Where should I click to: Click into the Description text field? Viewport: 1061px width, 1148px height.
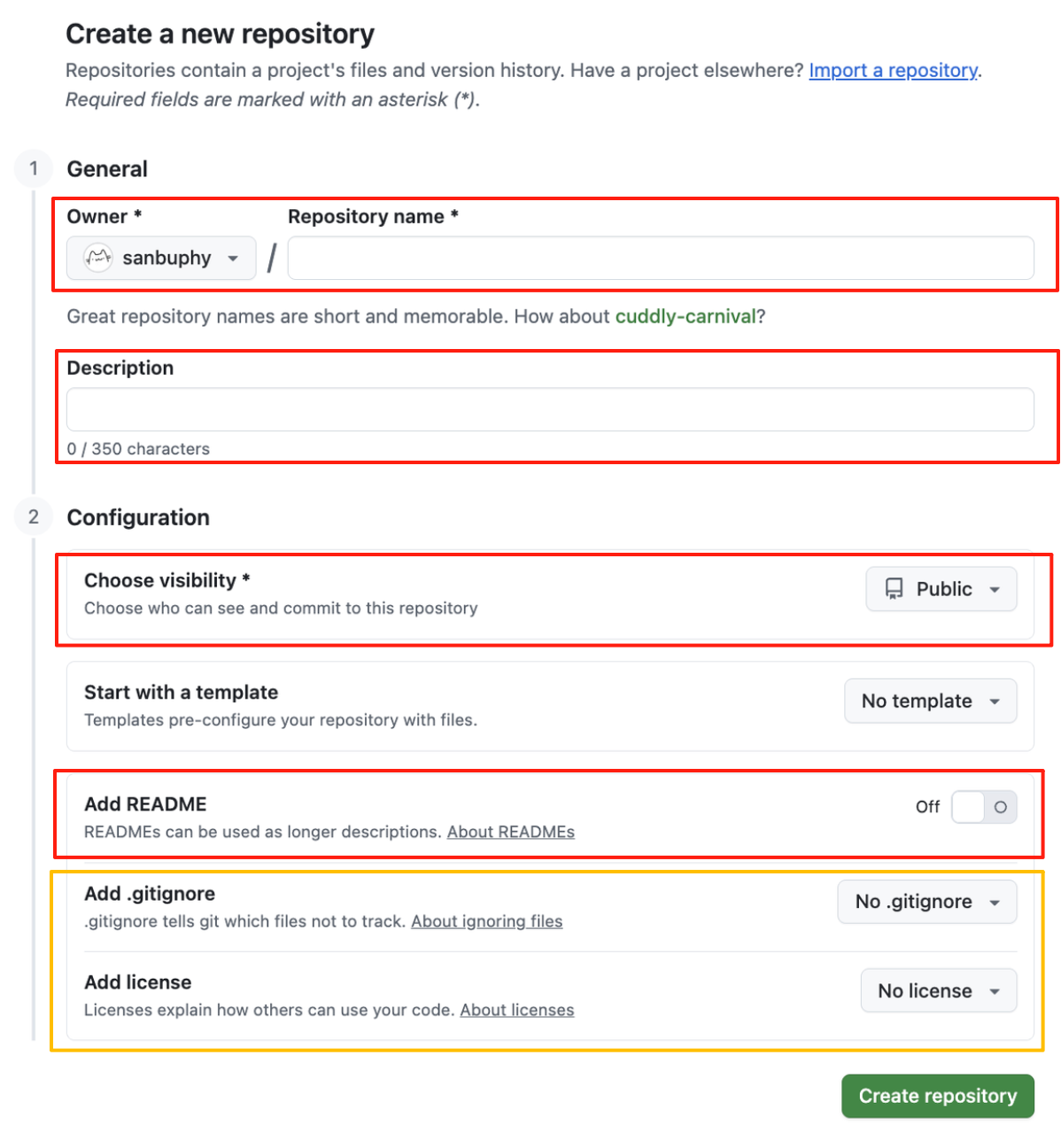click(550, 409)
